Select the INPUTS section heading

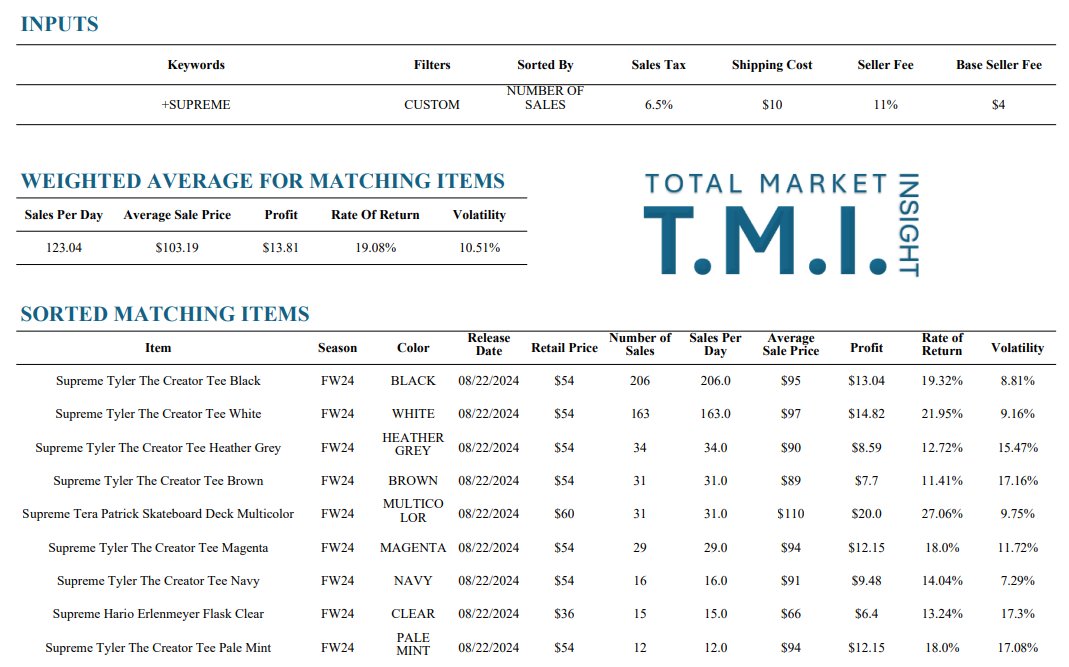(62, 24)
